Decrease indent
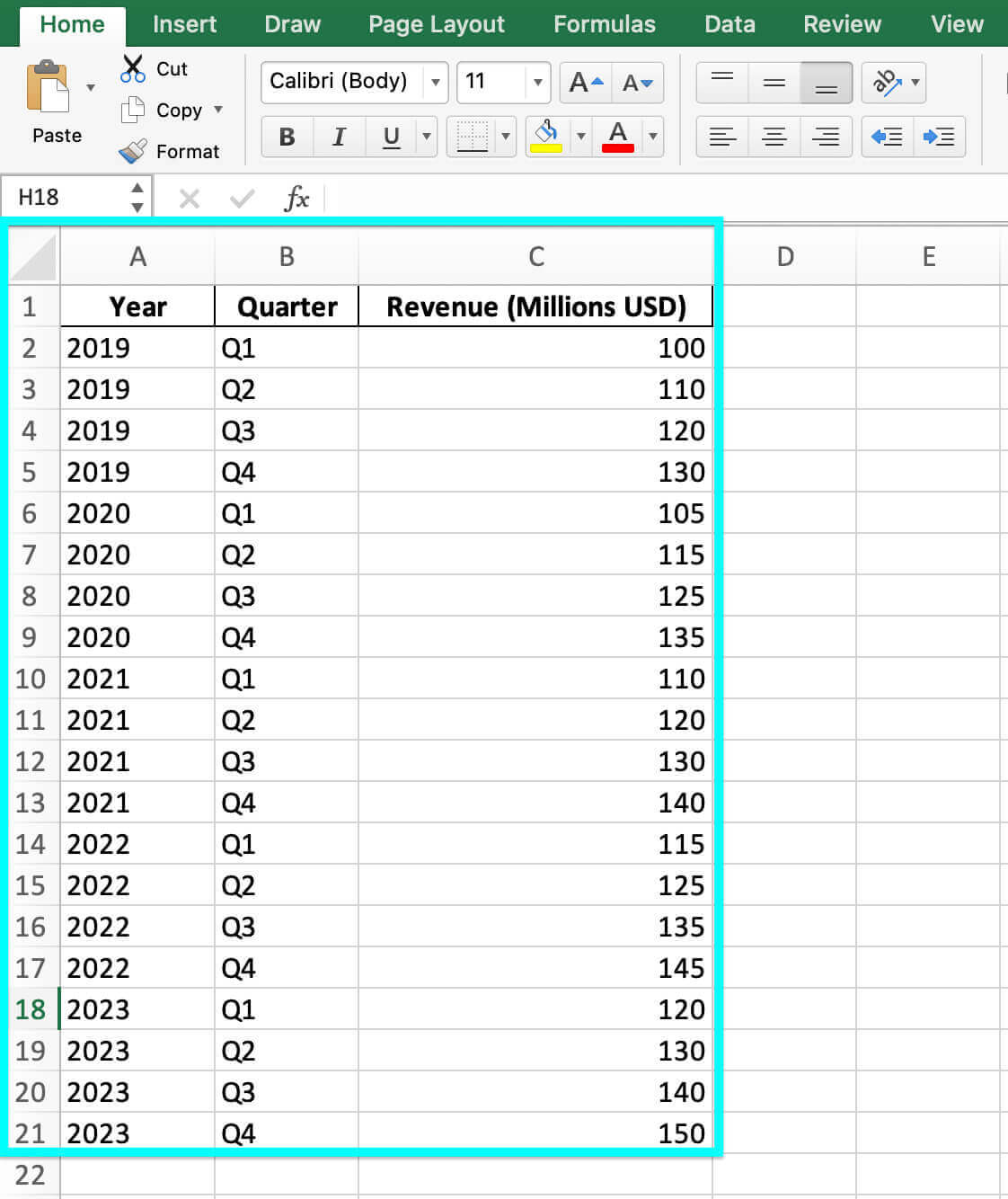The image size is (1008, 1199). point(887,137)
